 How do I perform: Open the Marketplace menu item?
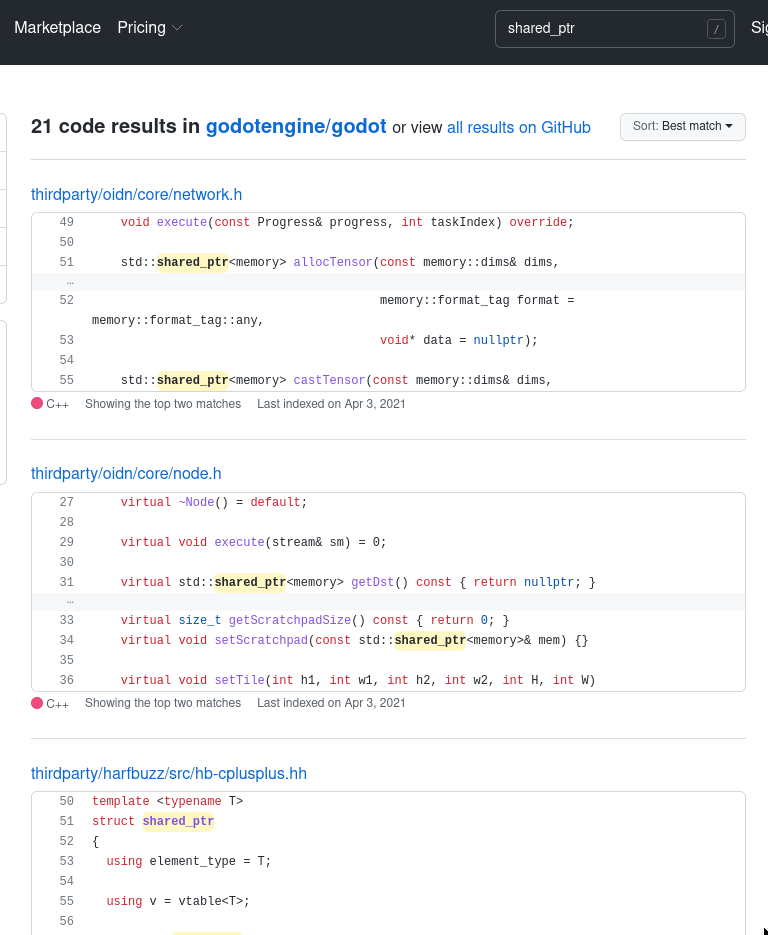click(57, 28)
